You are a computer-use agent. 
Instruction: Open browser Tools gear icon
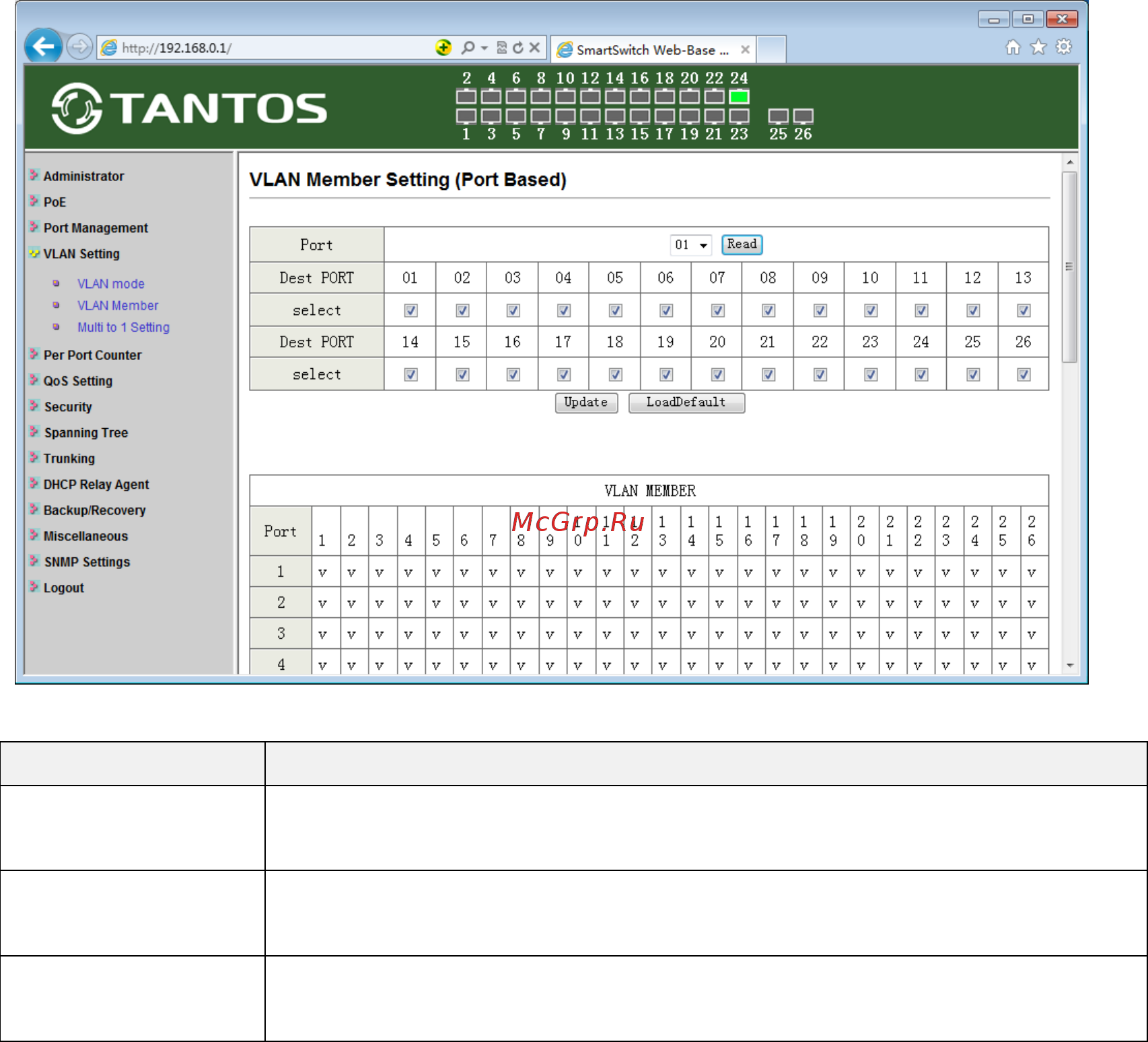[1064, 47]
